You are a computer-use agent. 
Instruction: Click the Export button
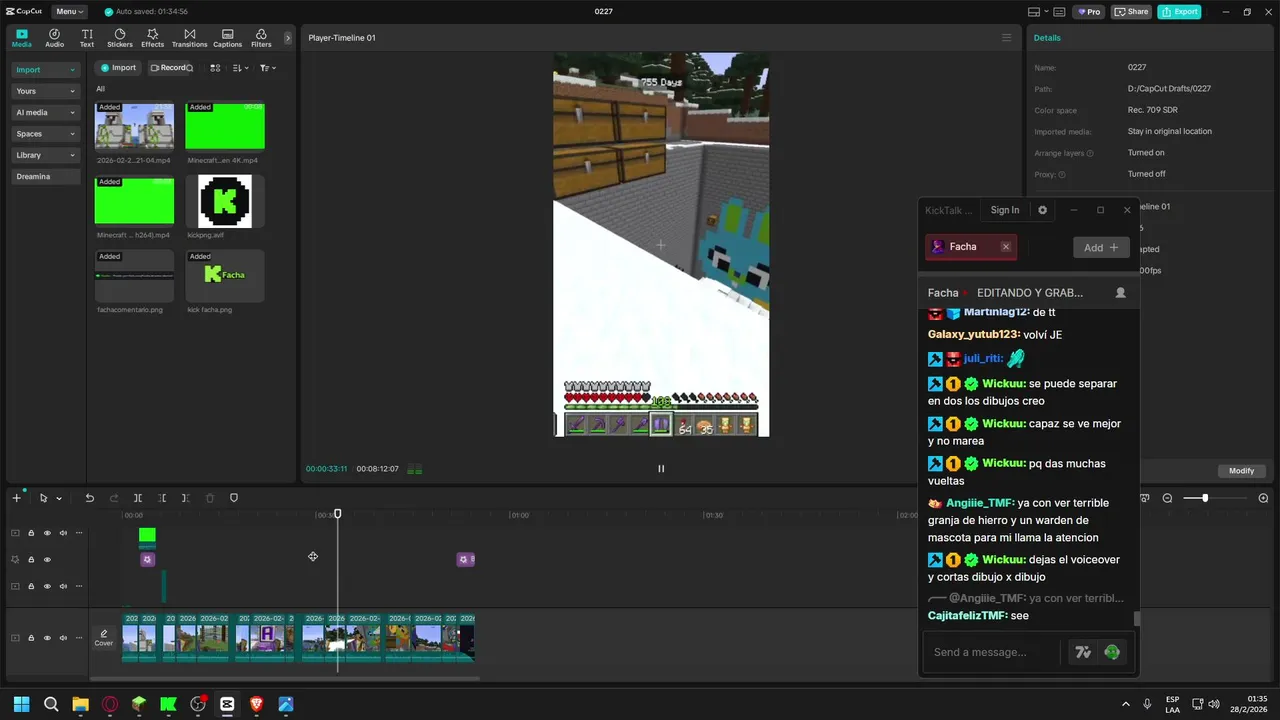click(1179, 12)
